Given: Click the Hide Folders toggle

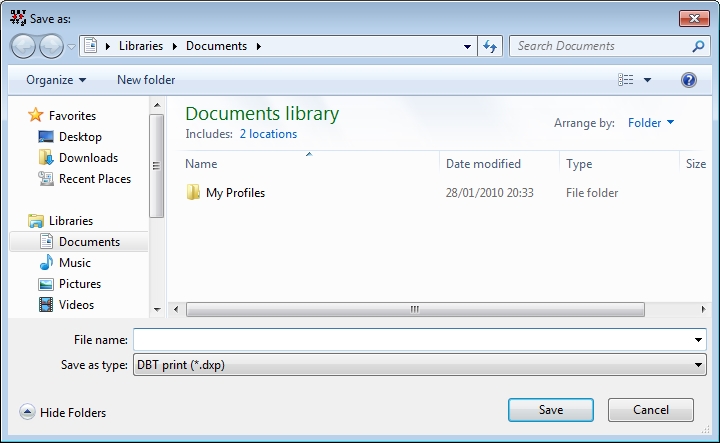Looking at the screenshot, I should coord(63,412).
